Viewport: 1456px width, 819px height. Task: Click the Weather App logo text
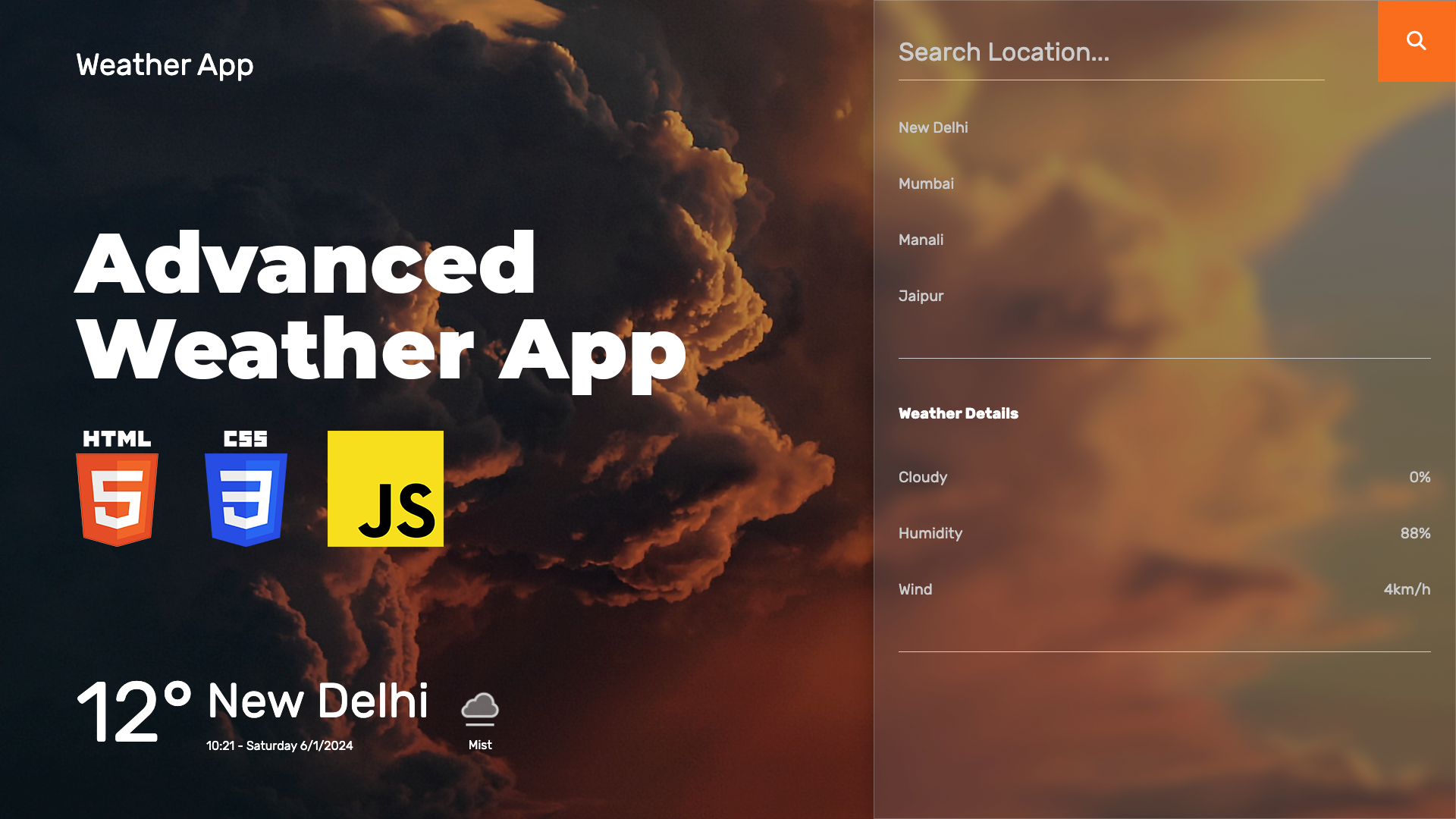click(x=164, y=64)
